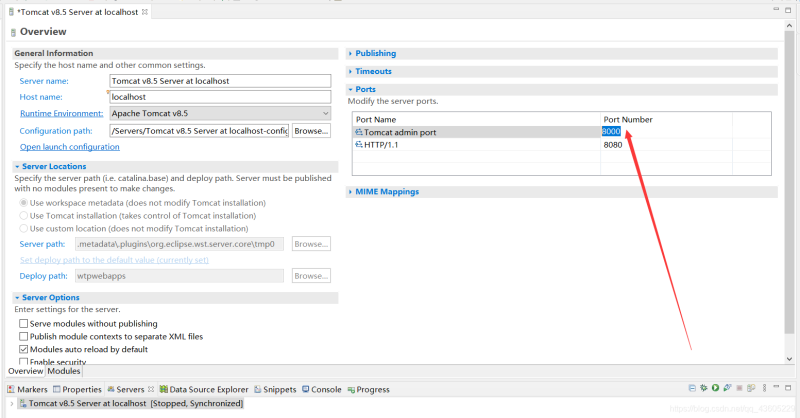800x418 pixels.
Task: Click the Collapse All icon in Servers view
Action: [x=692, y=388]
